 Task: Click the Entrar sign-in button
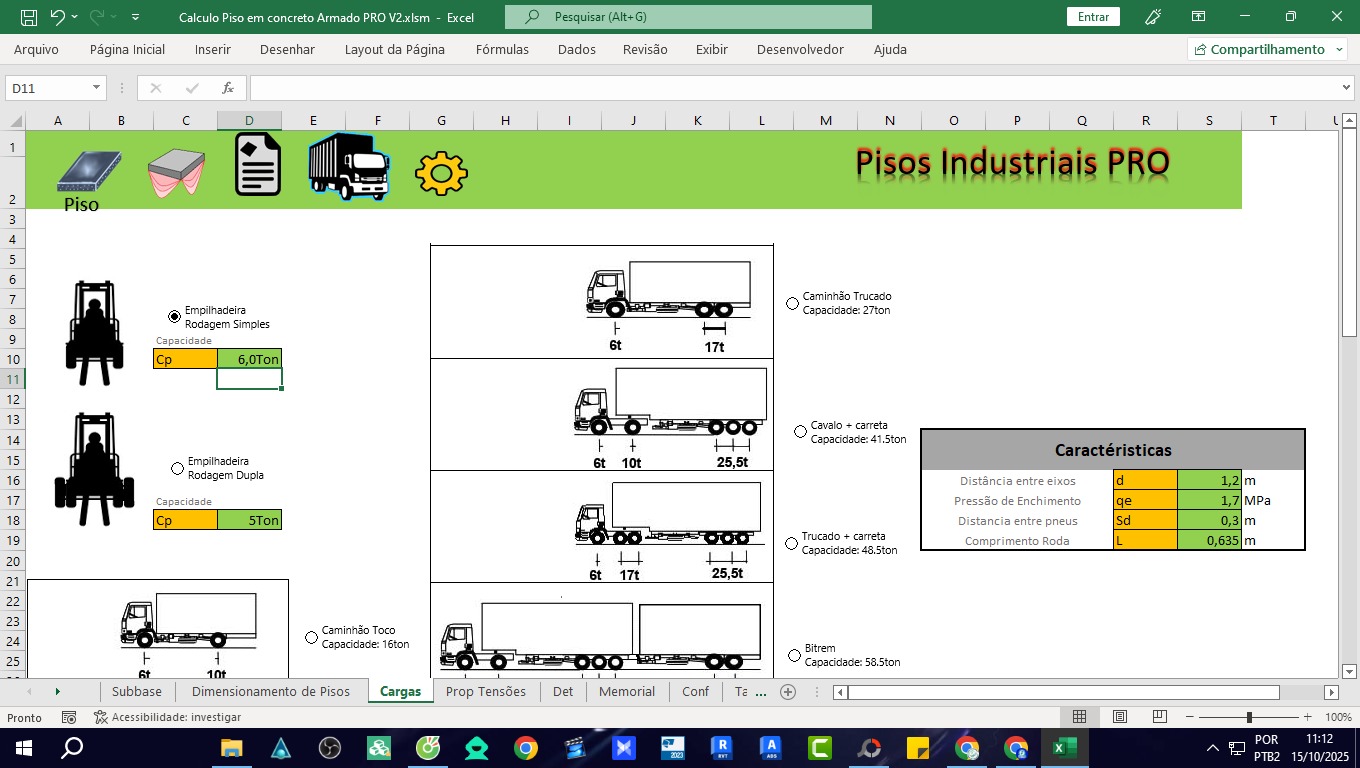click(x=1093, y=17)
